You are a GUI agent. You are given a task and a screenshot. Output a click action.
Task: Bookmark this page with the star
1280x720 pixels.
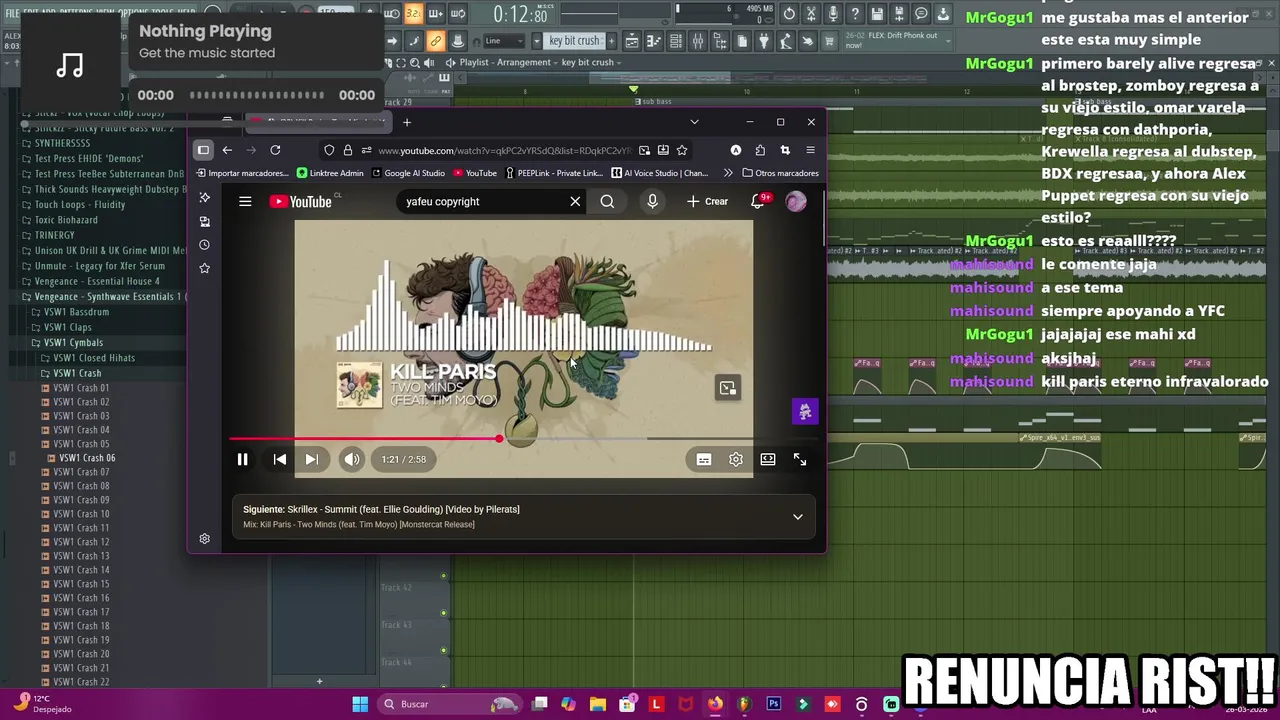(682, 150)
